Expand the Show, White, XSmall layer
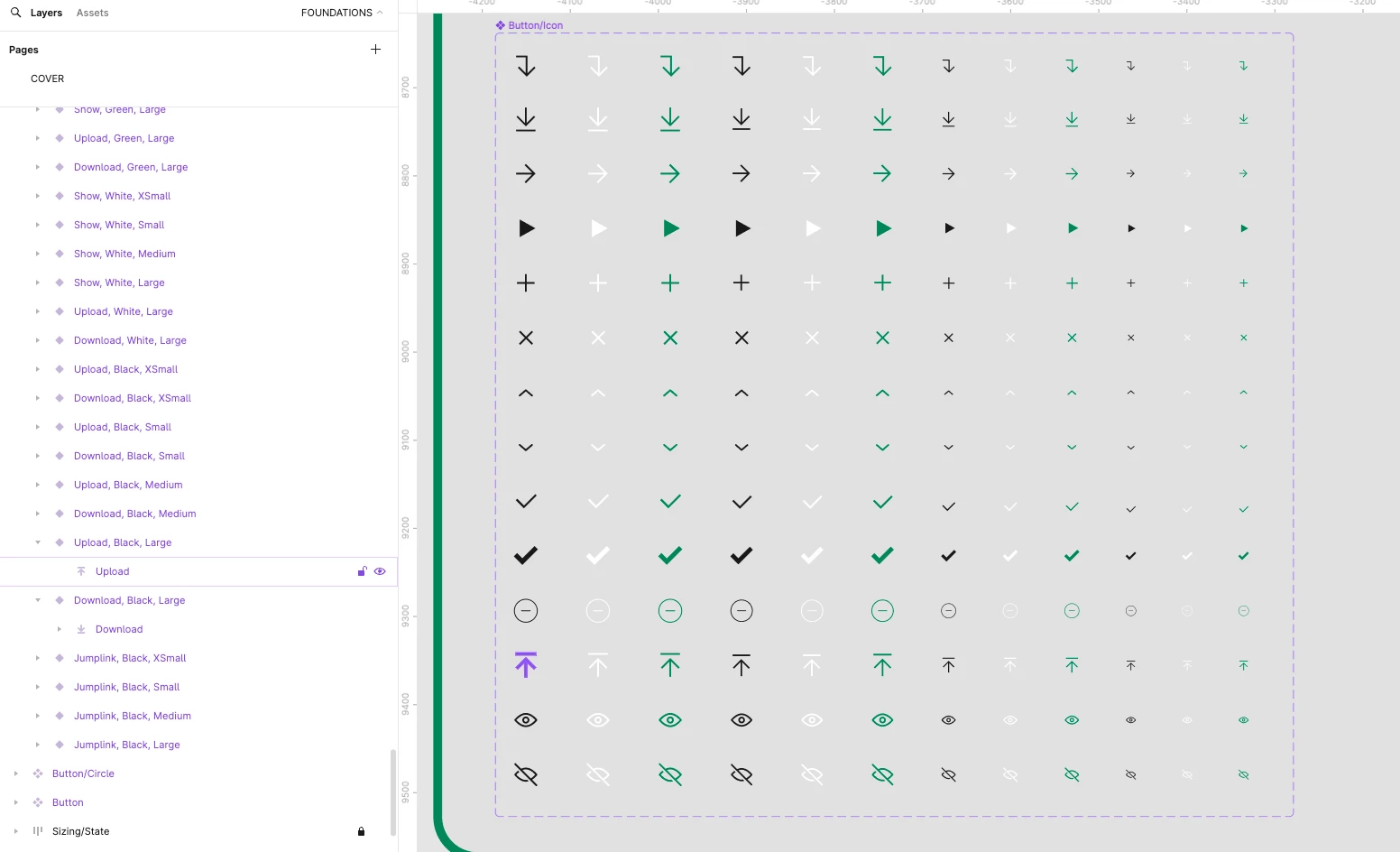1400x852 pixels. click(x=37, y=196)
